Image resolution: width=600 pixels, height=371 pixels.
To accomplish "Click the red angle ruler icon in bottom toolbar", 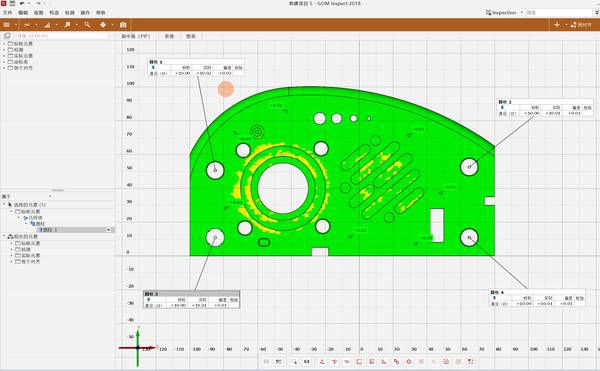I will [x=384, y=361].
